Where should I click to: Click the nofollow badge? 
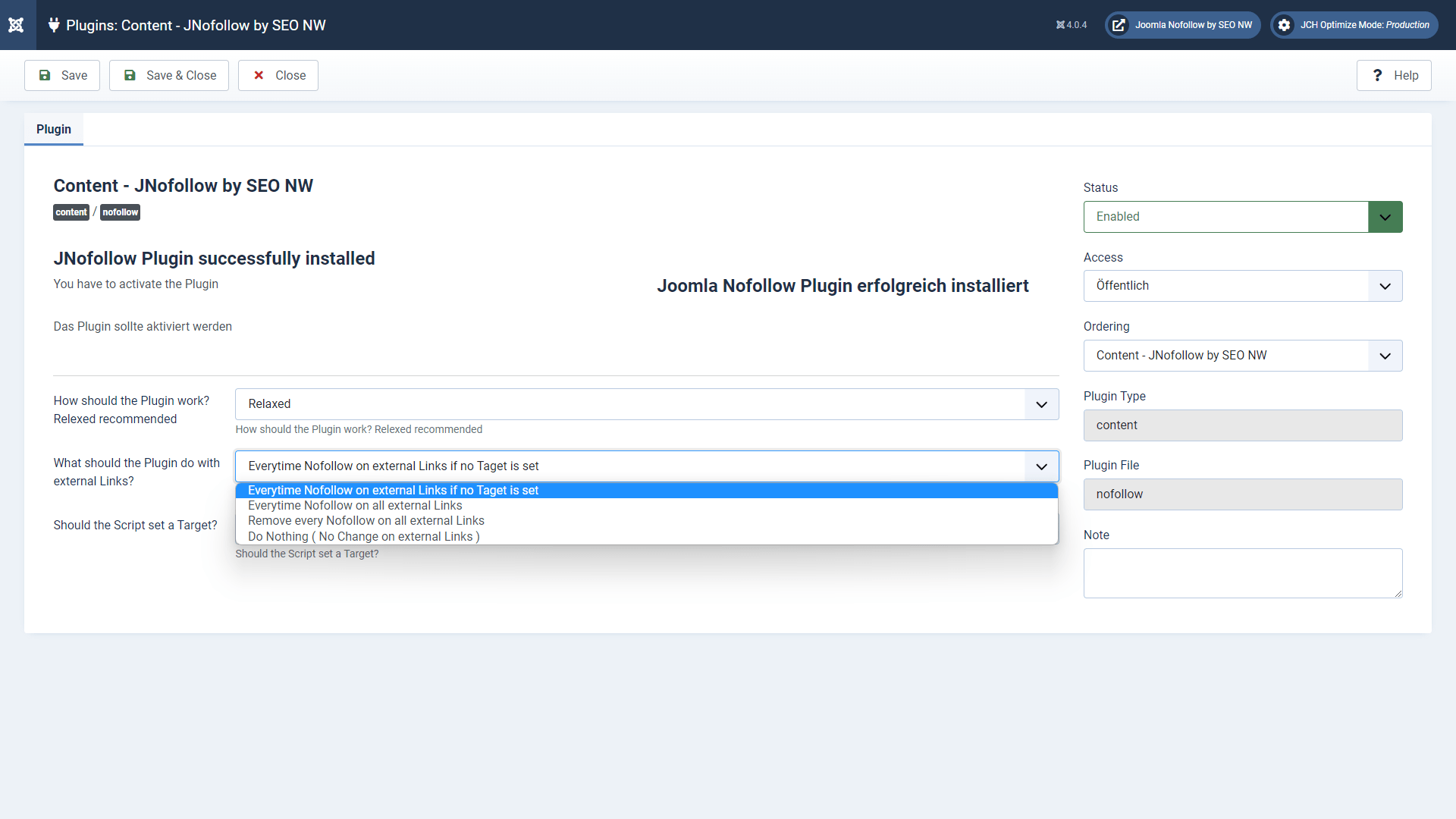tap(121, 212)
